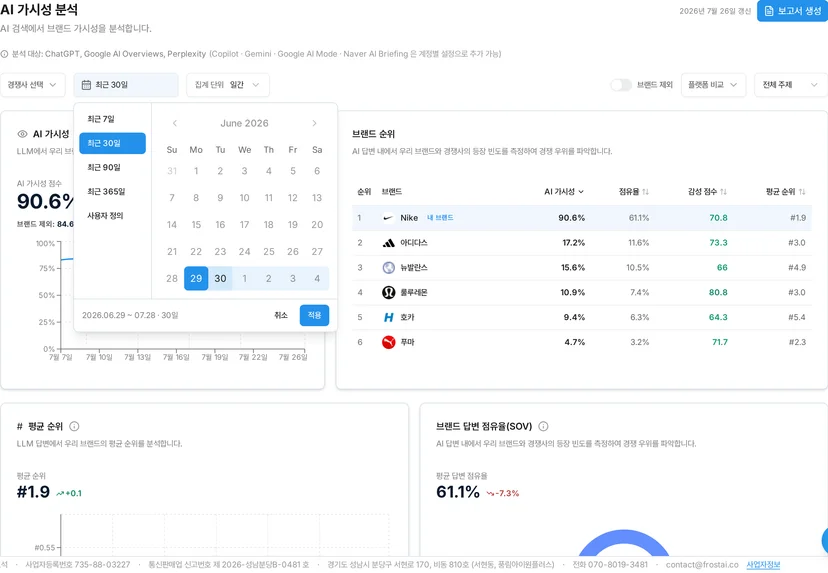Image resolution: width=828 pixels, height=573 pixels.
Task: Click the 보고서 생성 button
Action: (x=792, y=11)
